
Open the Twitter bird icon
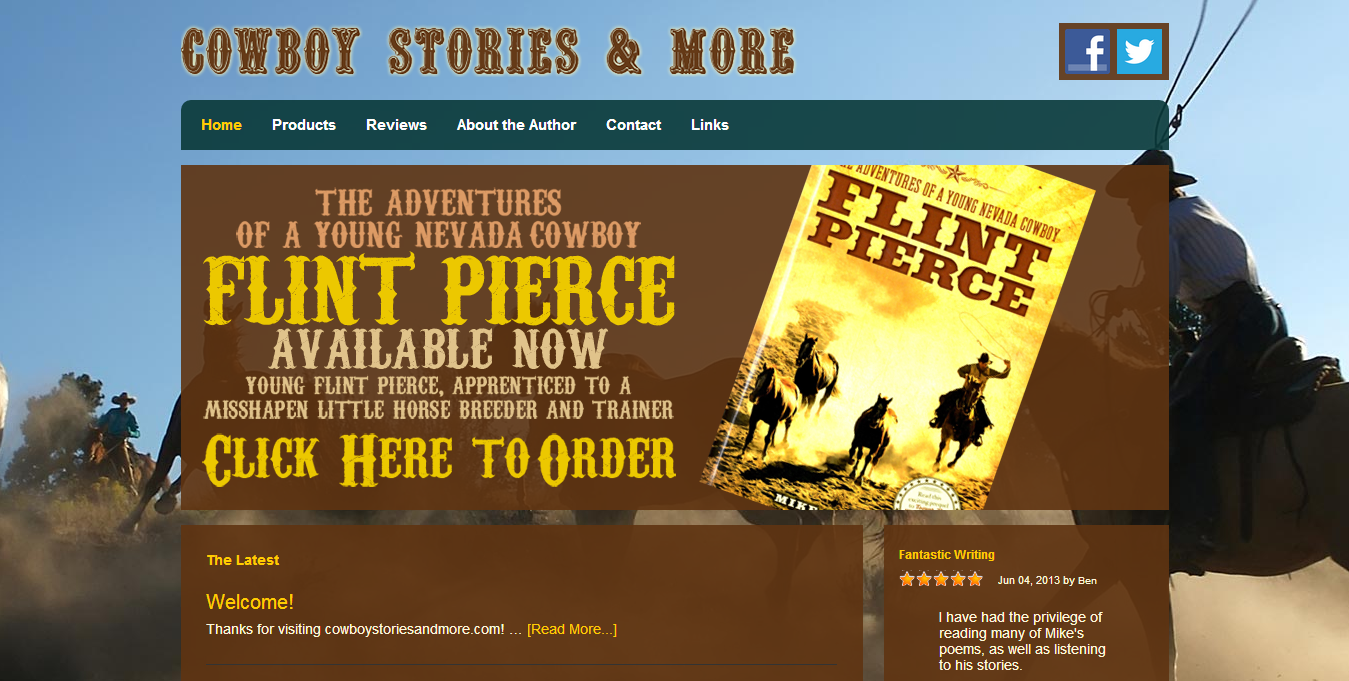tap(1140, 51)
